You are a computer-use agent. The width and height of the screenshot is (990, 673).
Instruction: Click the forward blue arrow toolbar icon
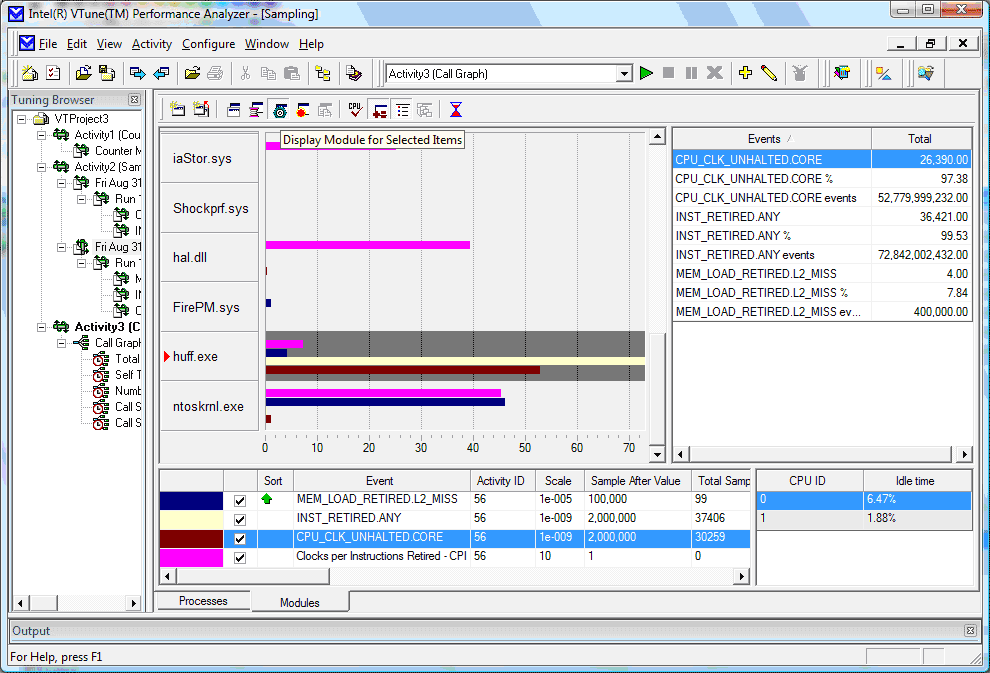pos(137,73)
